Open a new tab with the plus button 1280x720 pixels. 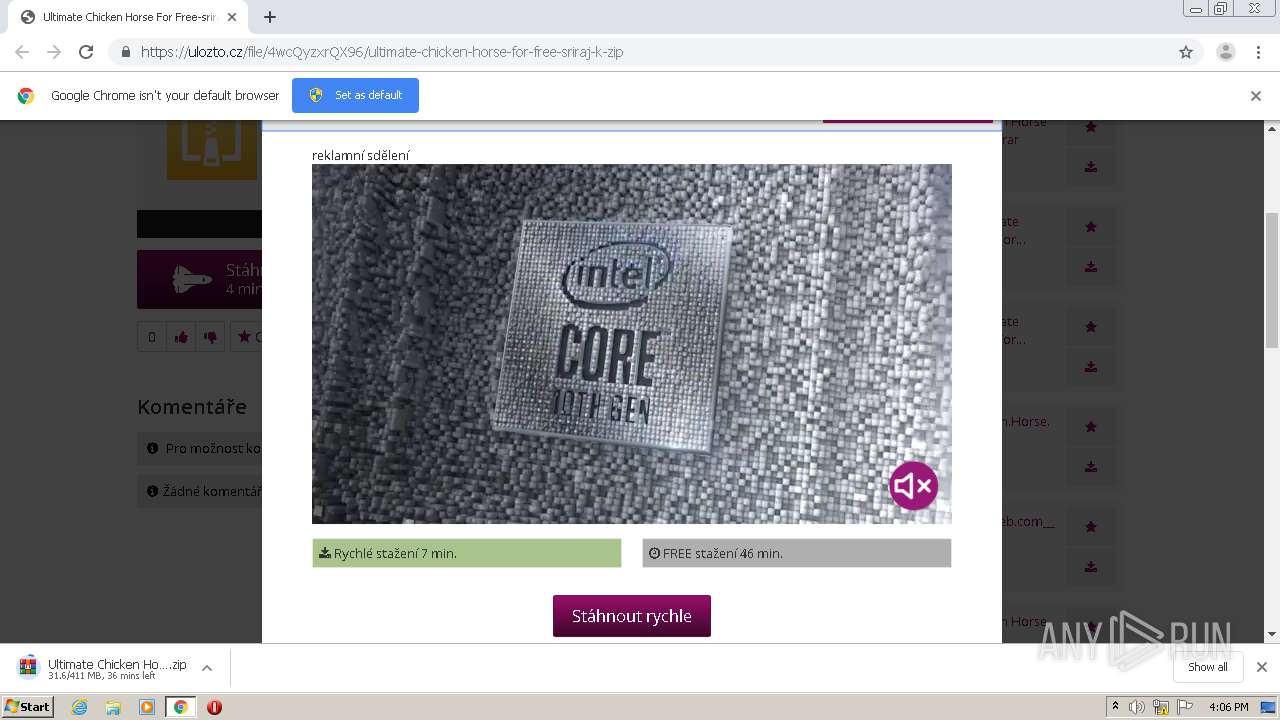pyautogui.click(x=270, y=17)
